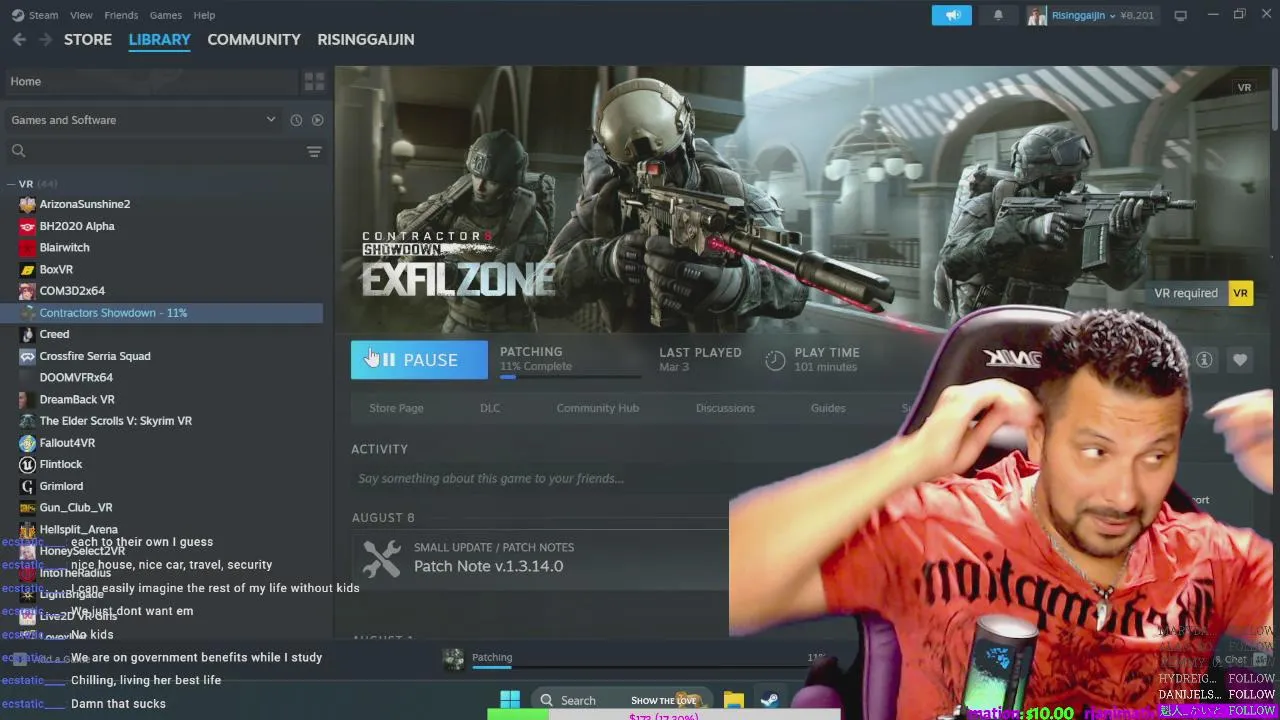Click the ready-to-play filter icon
Image resolution: width=1280 pixels, height=720 pixels.
click(x=317, y=120)
